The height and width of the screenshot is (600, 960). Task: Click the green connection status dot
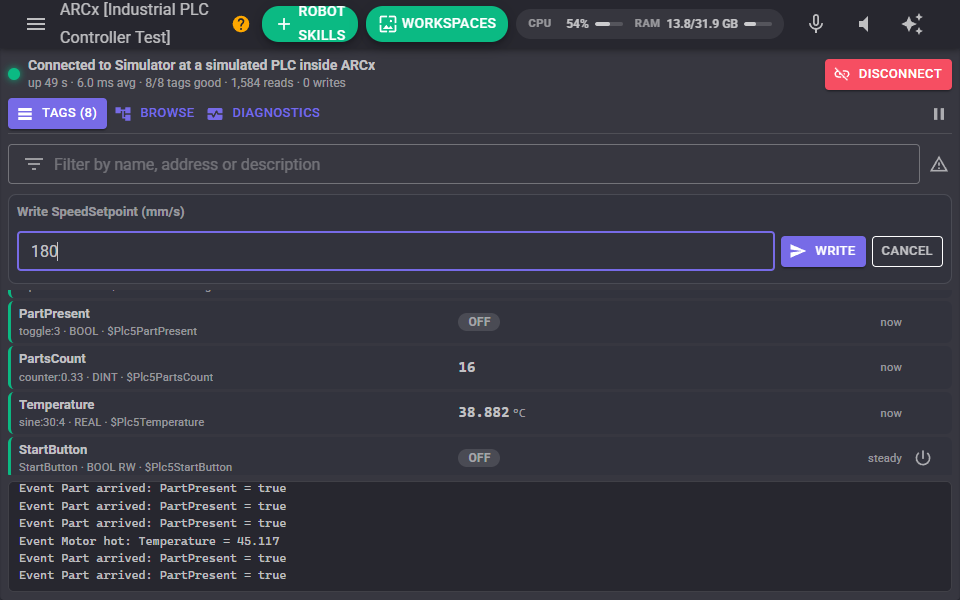14,74
